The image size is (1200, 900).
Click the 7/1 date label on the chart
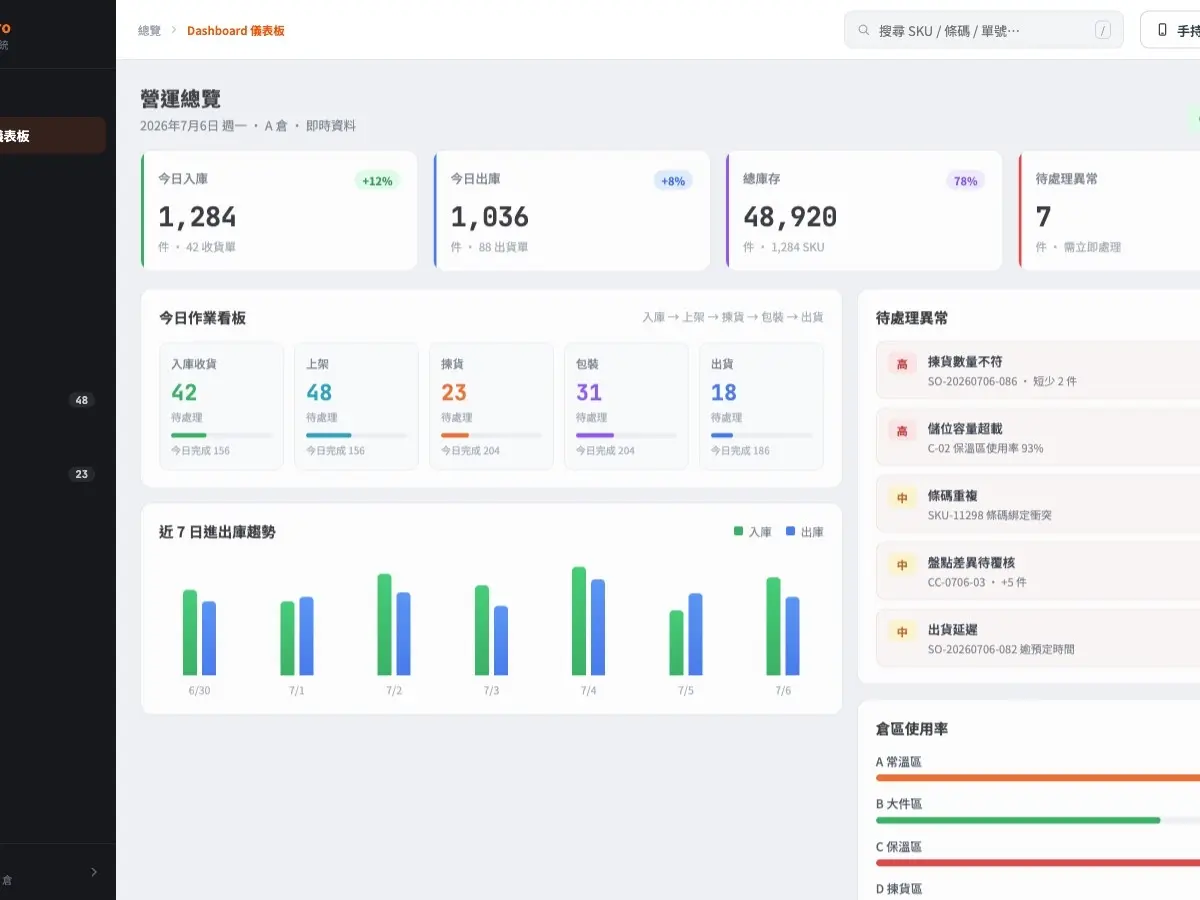tap(296, 691)
